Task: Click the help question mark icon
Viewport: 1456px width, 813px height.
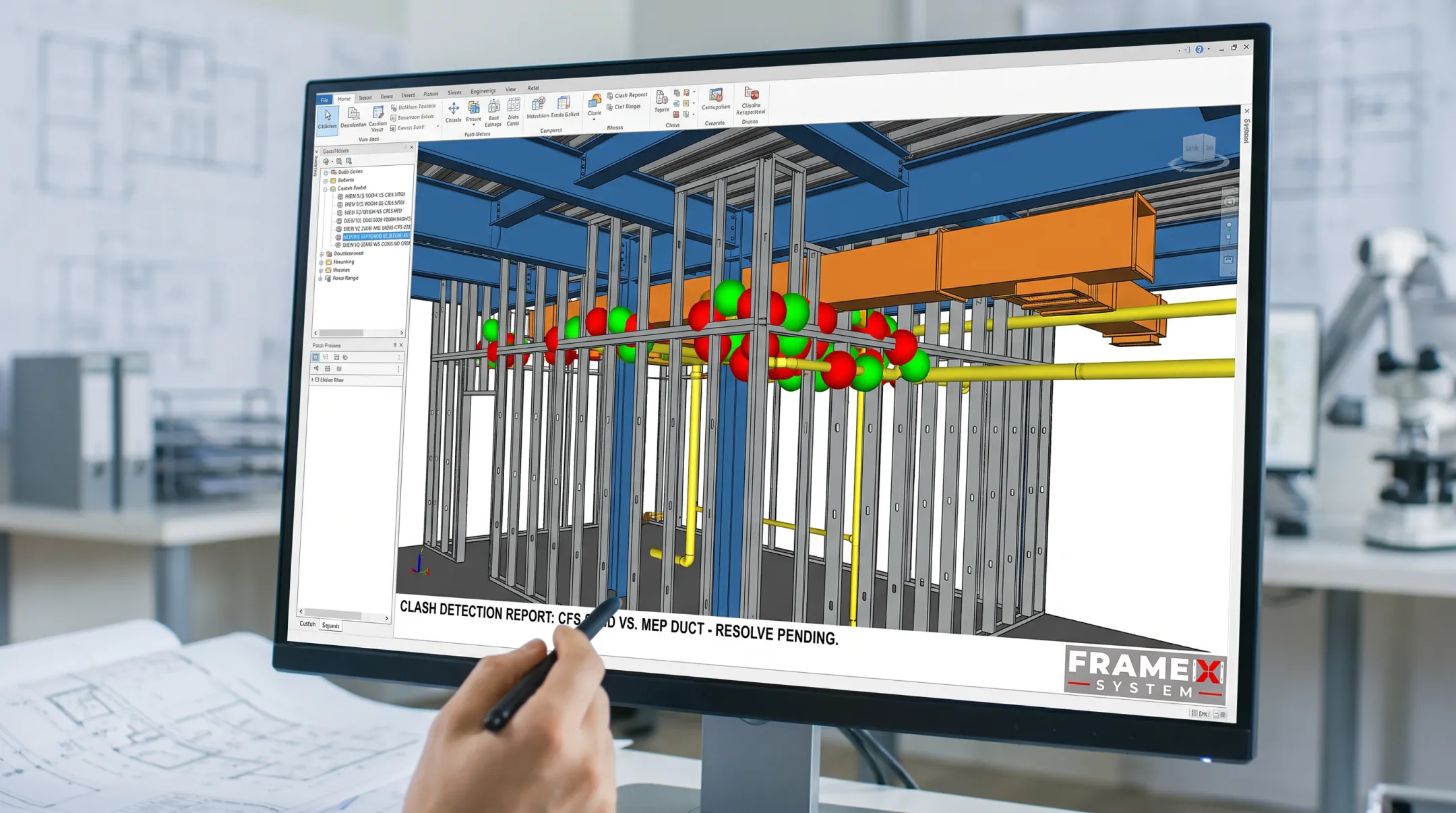Action: pyautogui.click(x=1199, y=49)
